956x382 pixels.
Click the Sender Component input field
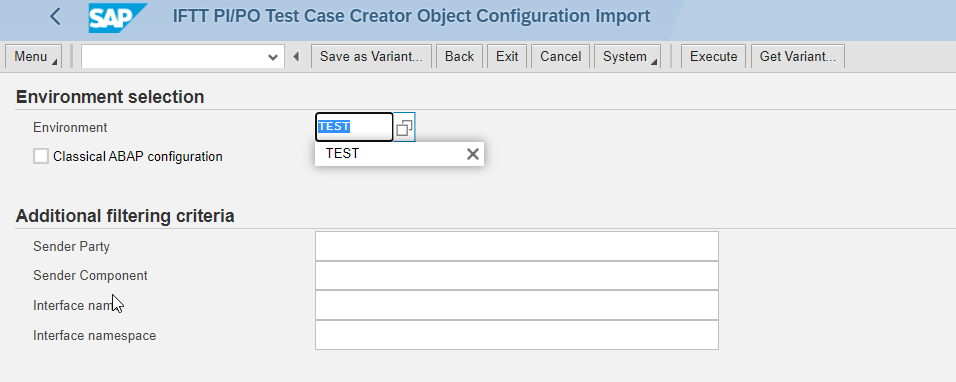click(x=517, y=275)
